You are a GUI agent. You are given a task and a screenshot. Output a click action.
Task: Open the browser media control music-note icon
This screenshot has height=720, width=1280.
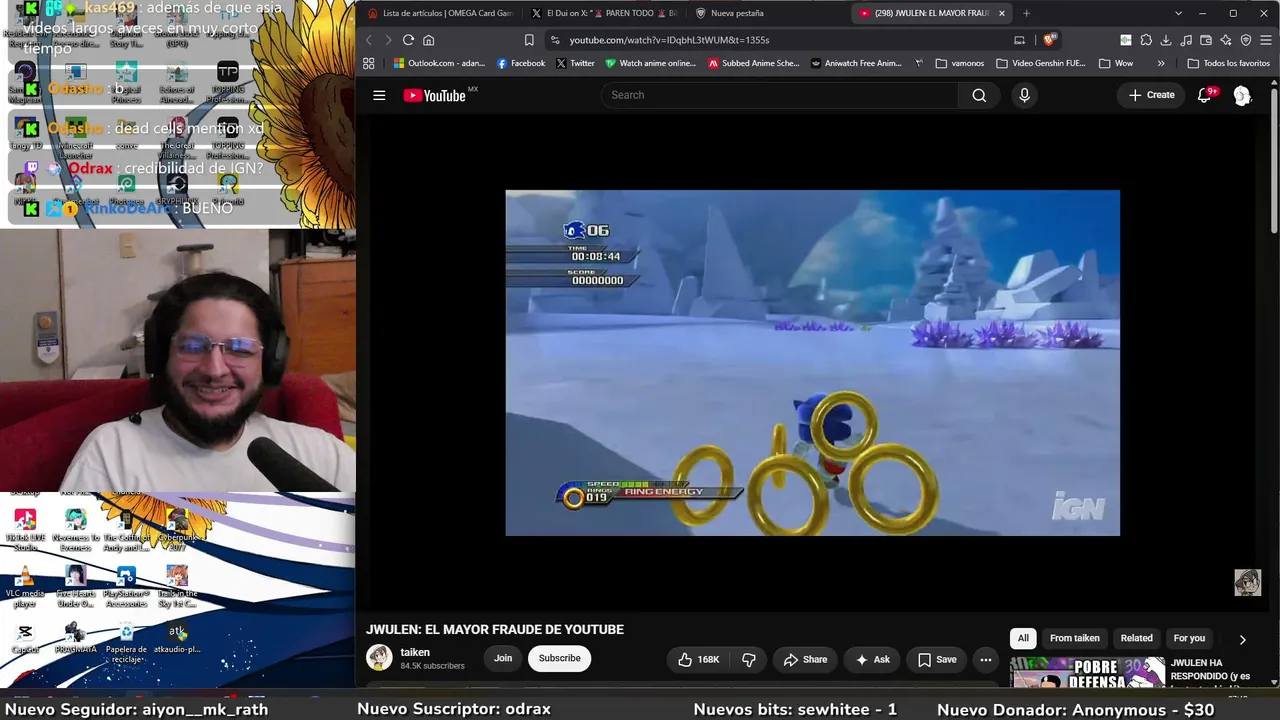(1186, 40)
